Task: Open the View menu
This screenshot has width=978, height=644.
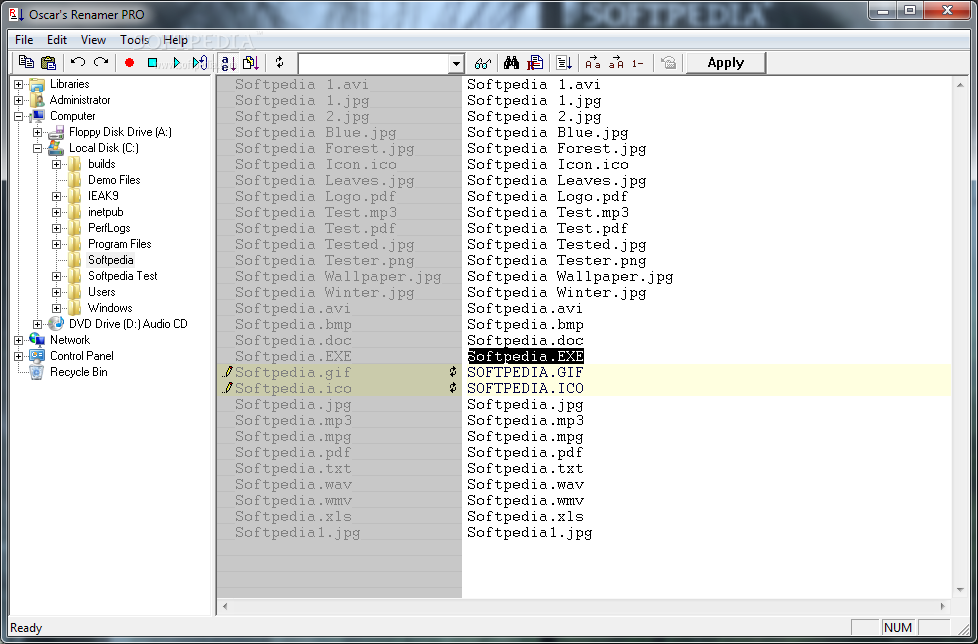Action: click(x=94, y=40)
